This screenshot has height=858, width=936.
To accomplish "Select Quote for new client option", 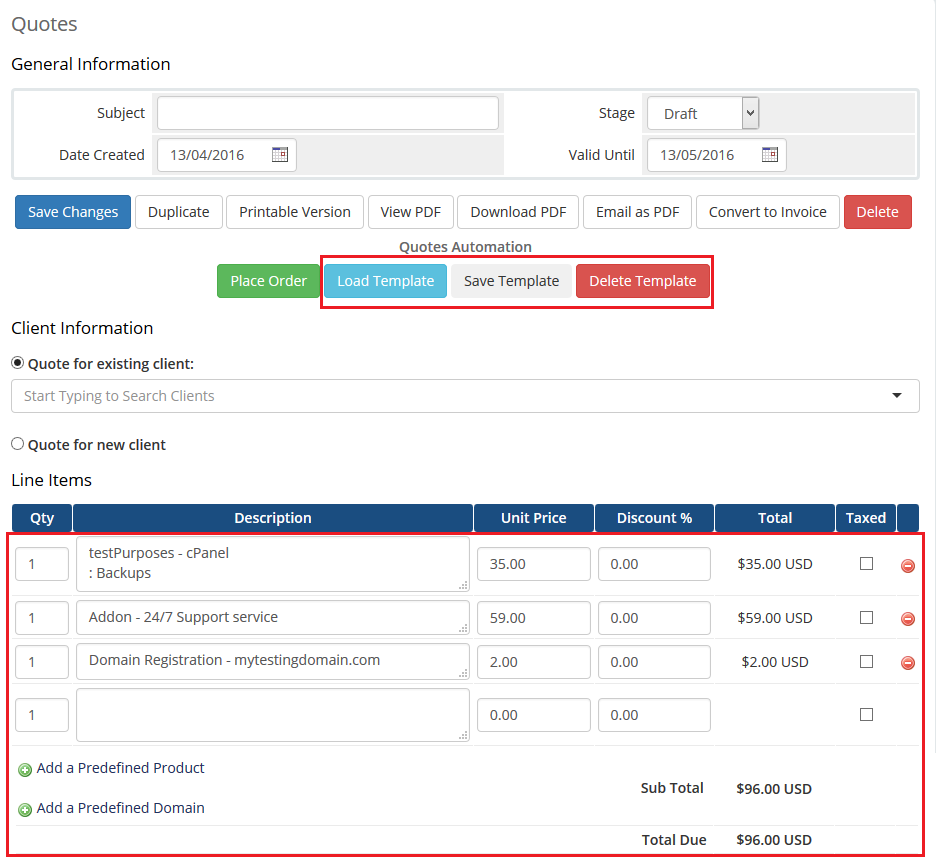I will point(18,444).
